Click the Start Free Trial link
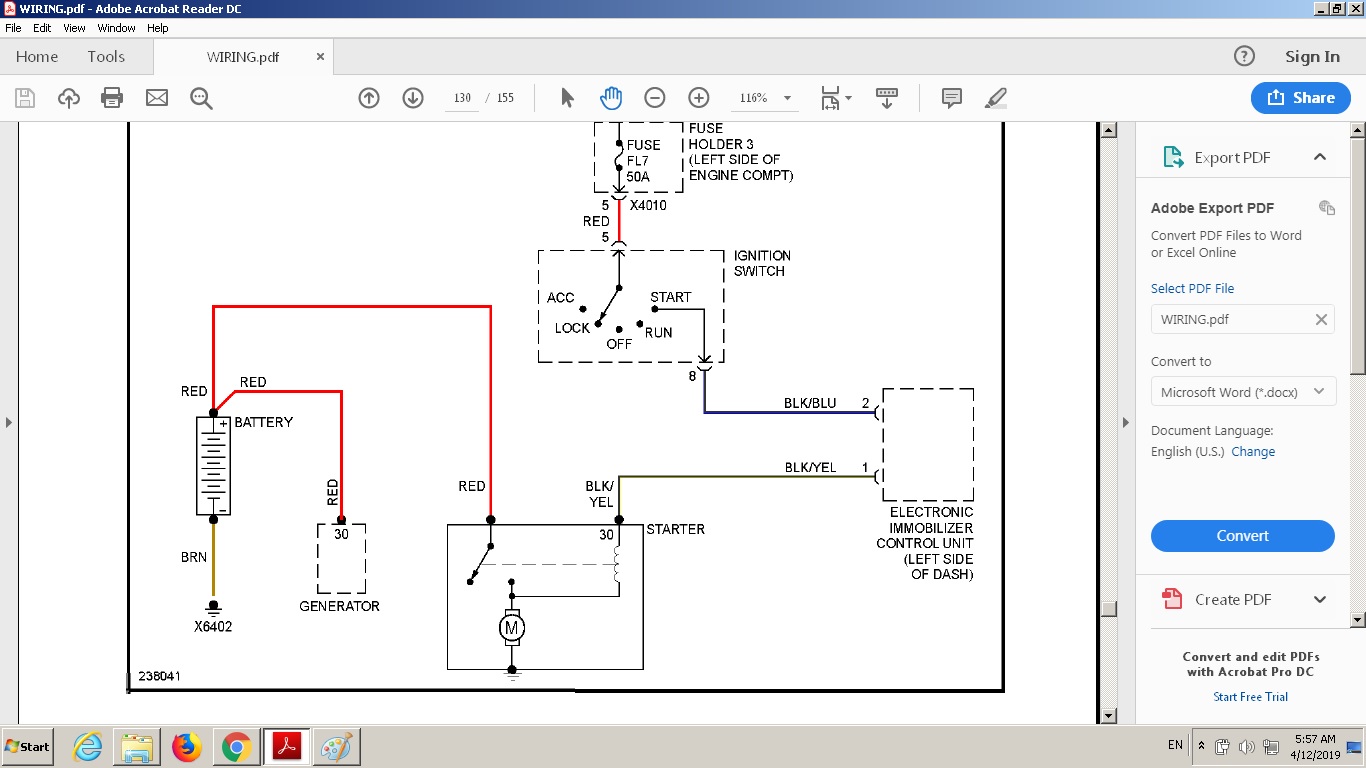1366x768 pixels. coord(1250,697)
